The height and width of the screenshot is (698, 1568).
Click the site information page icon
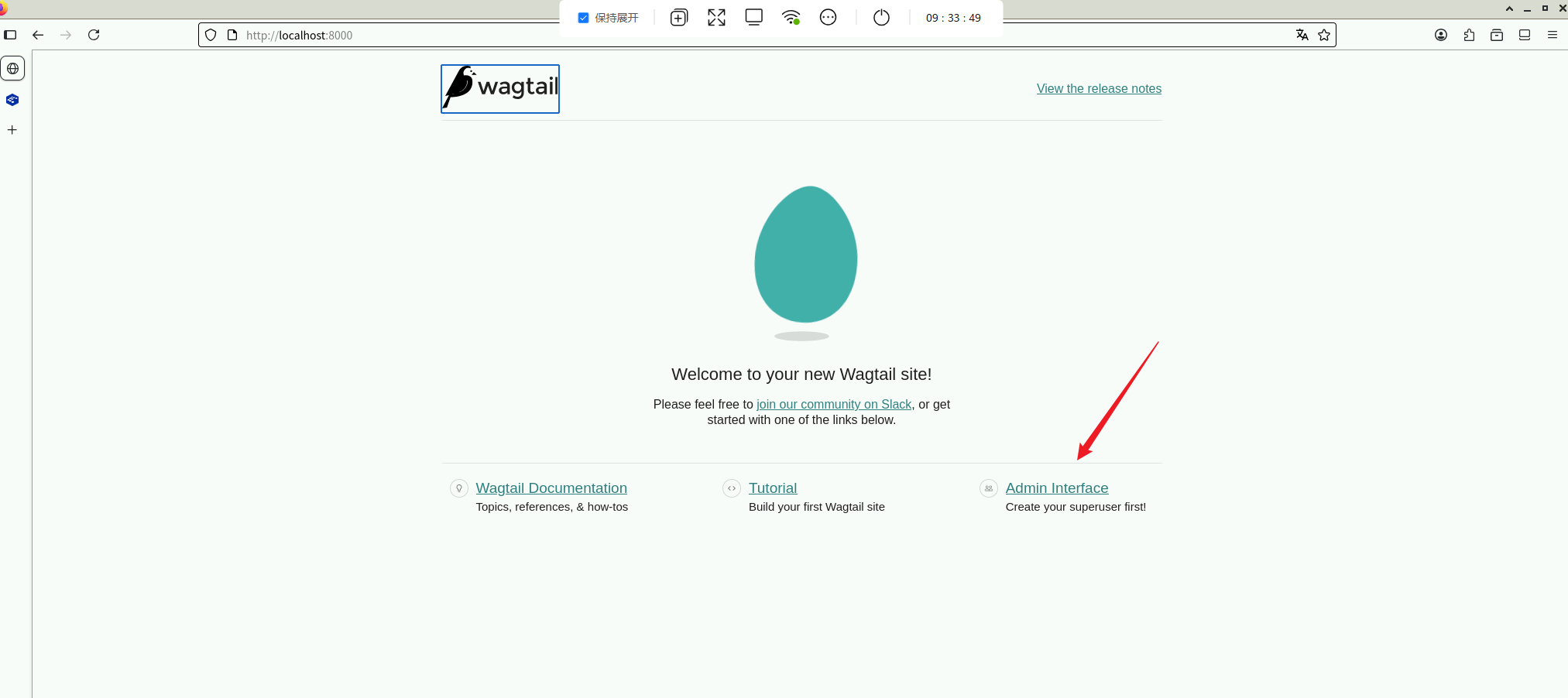click(x=232, y=35)
